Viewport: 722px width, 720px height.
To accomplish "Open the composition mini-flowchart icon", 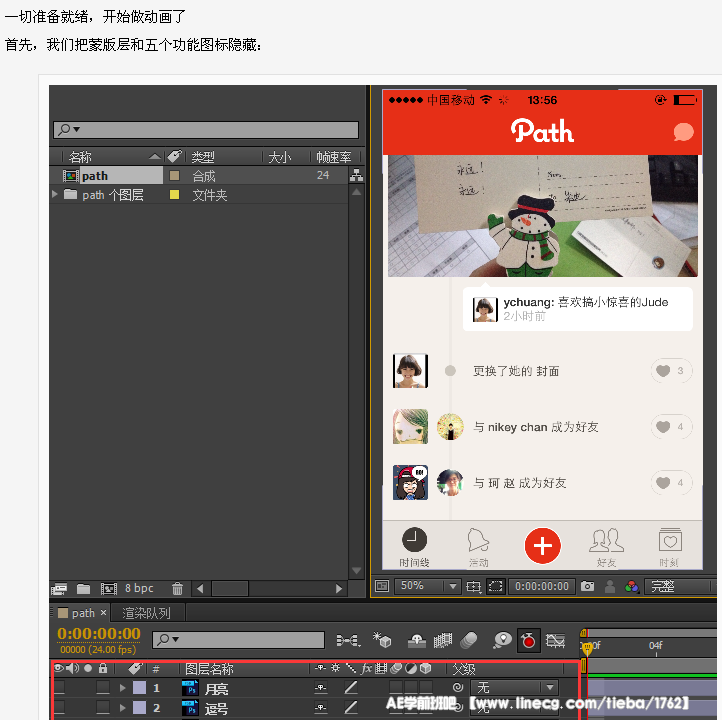I will click(x=348, y=640).
